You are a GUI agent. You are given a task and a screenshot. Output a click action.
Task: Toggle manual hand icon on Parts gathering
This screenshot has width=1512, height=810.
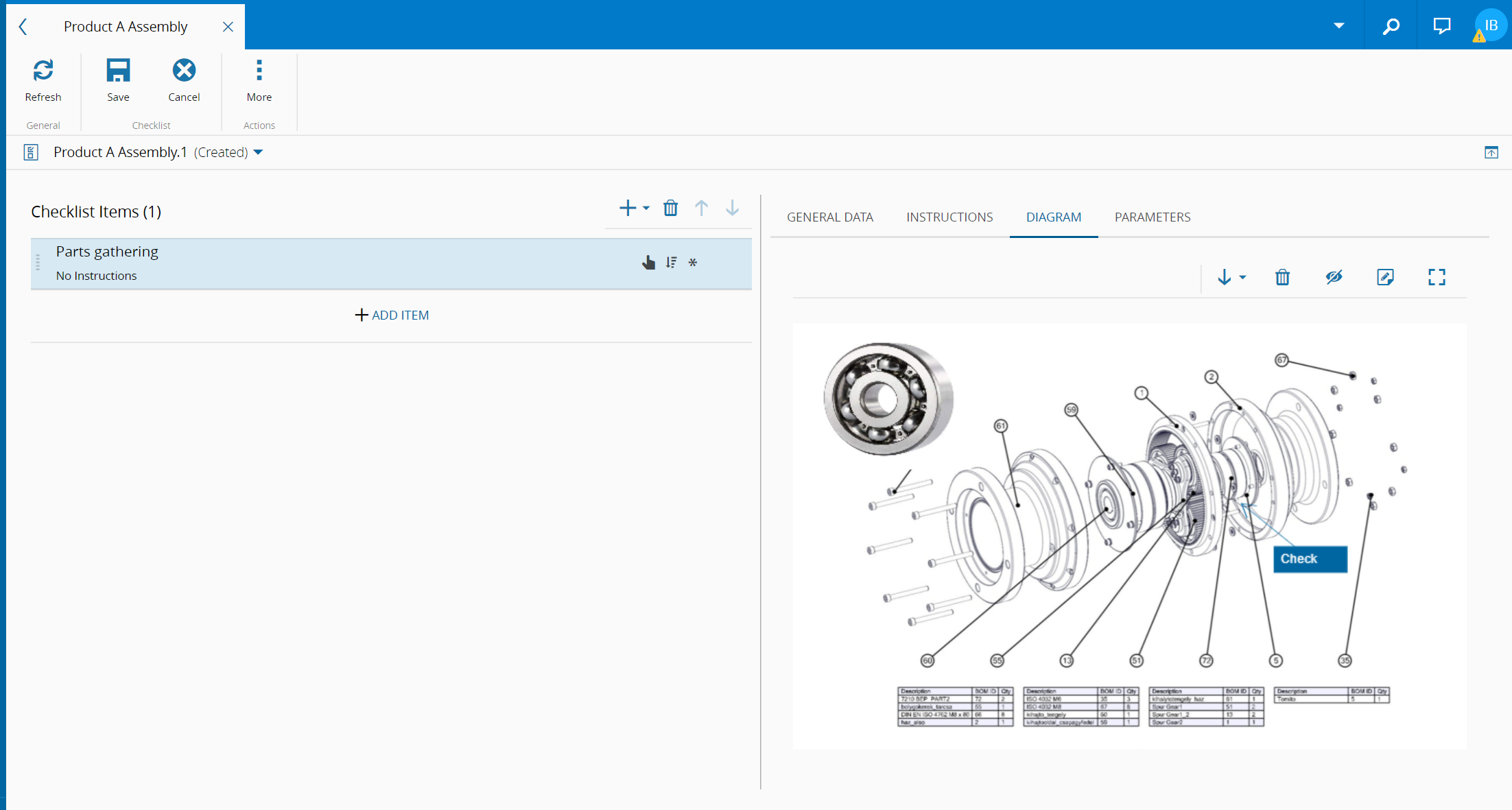click(648, 263)
